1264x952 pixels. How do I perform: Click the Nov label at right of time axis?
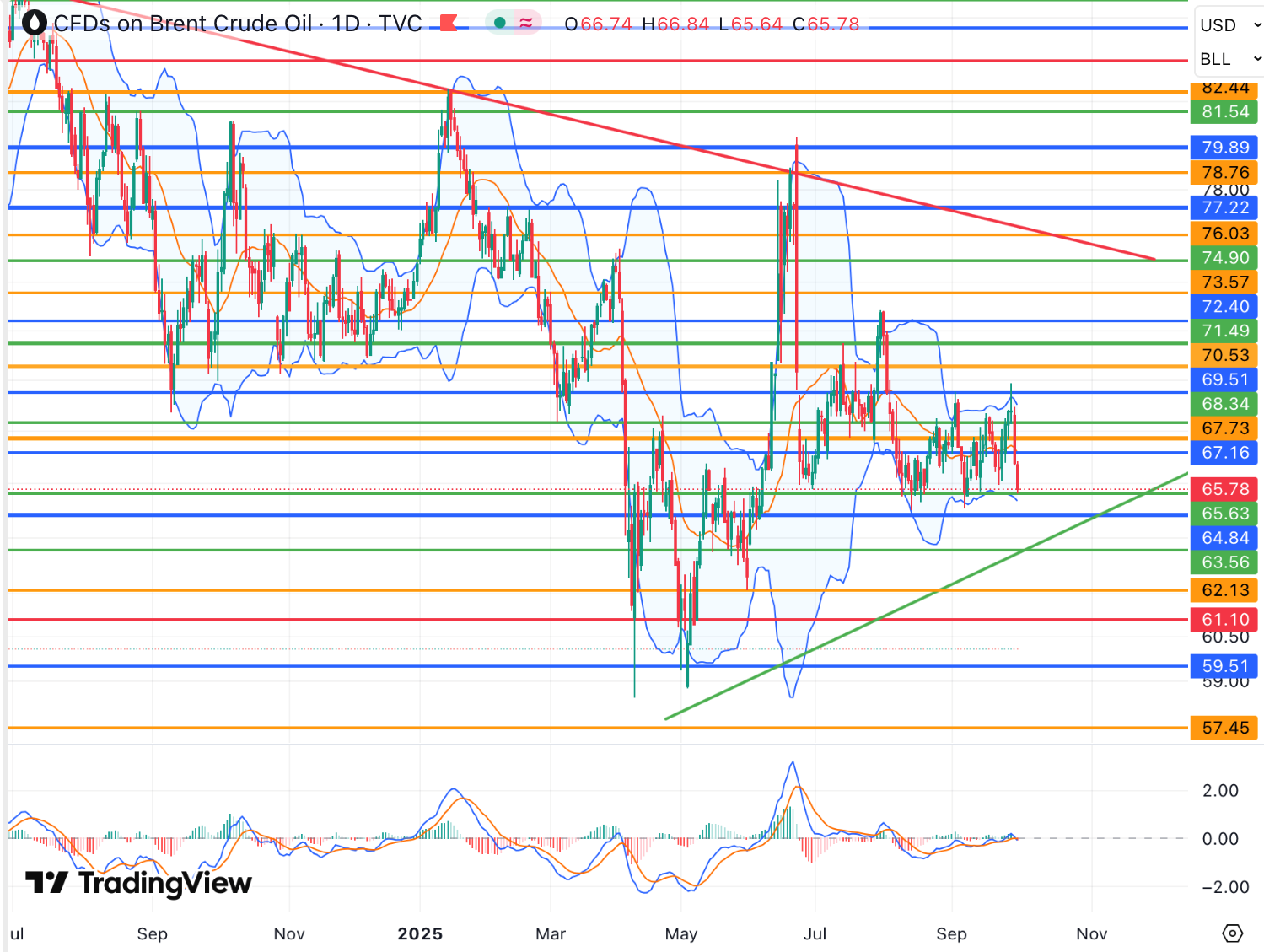(x=1091, y=933)
